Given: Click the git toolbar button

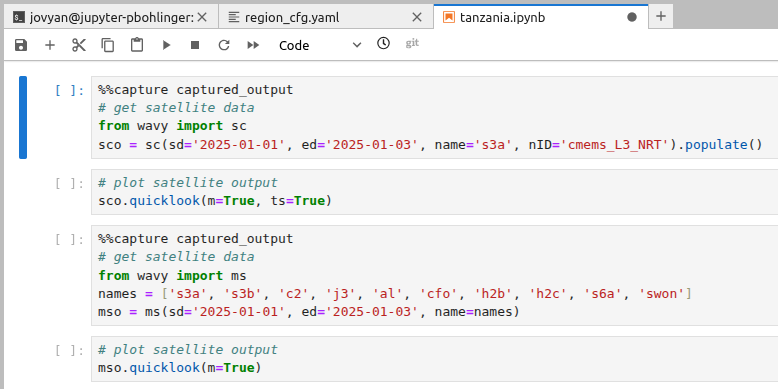Looking at the screenshot, I should [x=412, y=43].
